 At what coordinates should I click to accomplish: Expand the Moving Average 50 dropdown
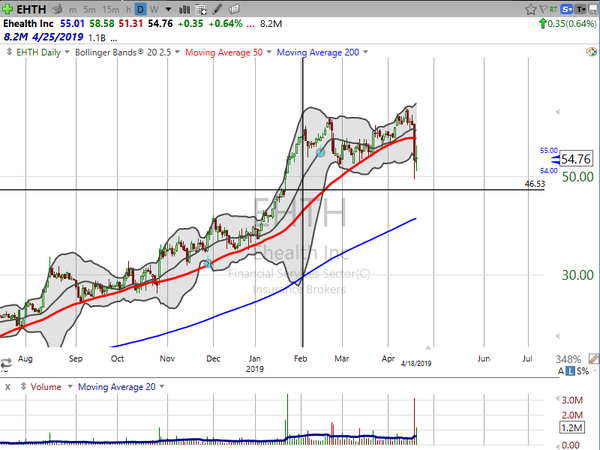[x=269, y=52]
